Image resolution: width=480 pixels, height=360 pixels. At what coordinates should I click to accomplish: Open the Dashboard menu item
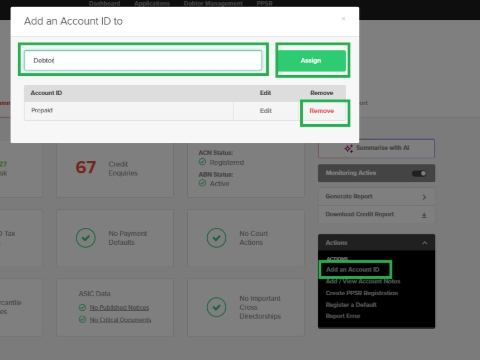tap(104, 3)
